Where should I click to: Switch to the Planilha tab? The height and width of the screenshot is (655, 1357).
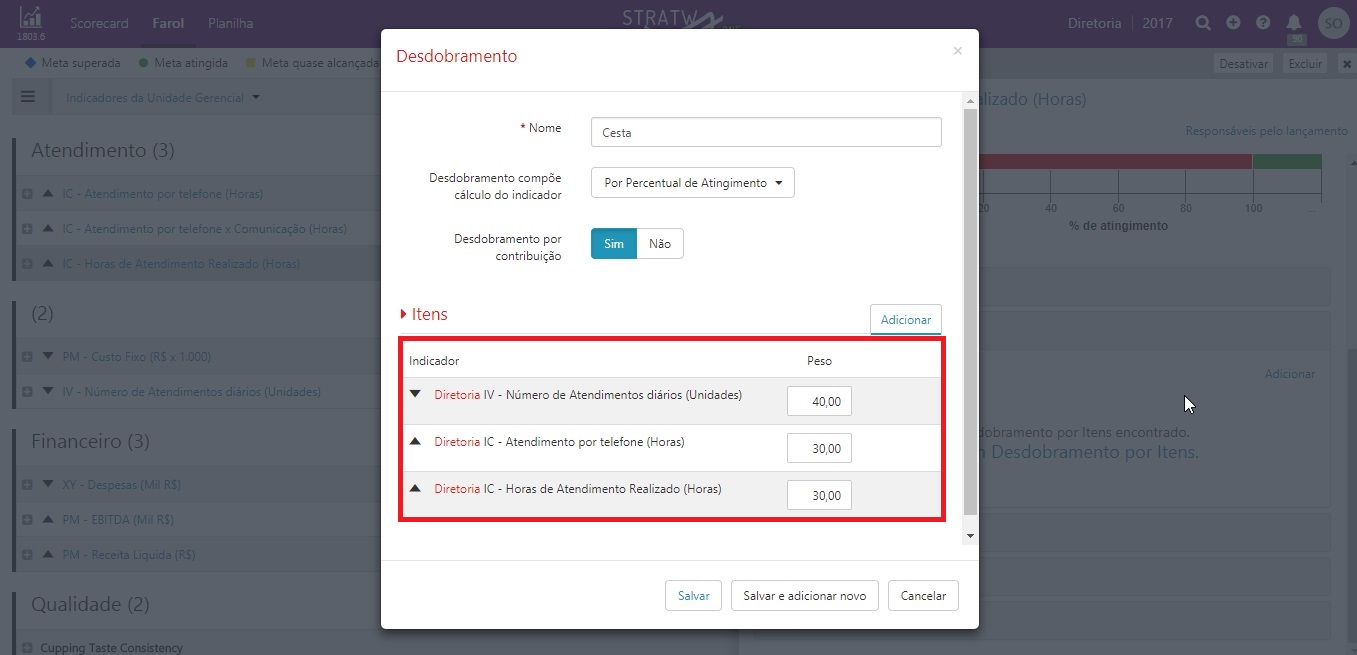pos(230,23)
